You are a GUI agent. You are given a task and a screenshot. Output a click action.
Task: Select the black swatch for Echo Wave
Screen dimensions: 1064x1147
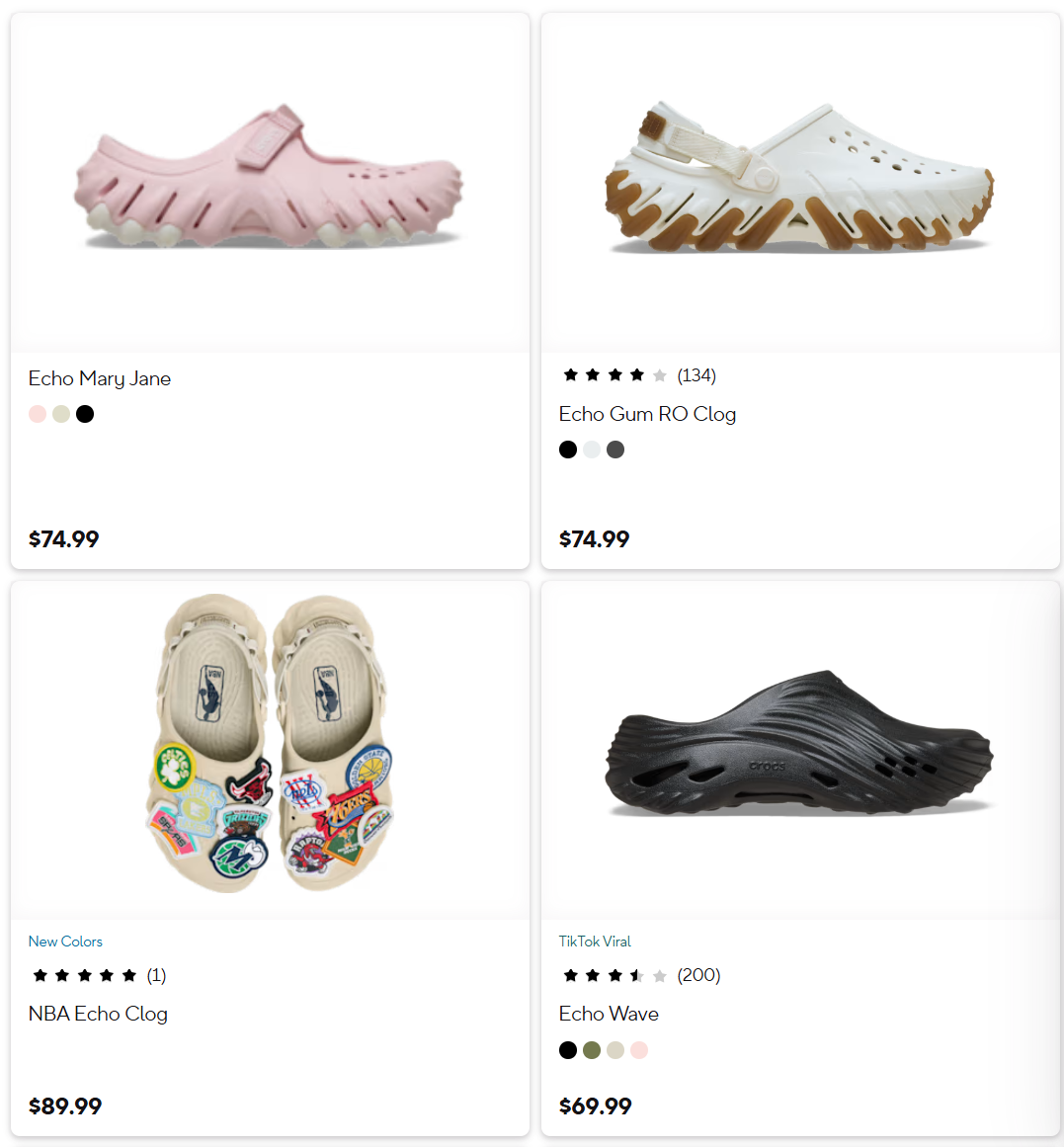click(x=568, y=1050)
